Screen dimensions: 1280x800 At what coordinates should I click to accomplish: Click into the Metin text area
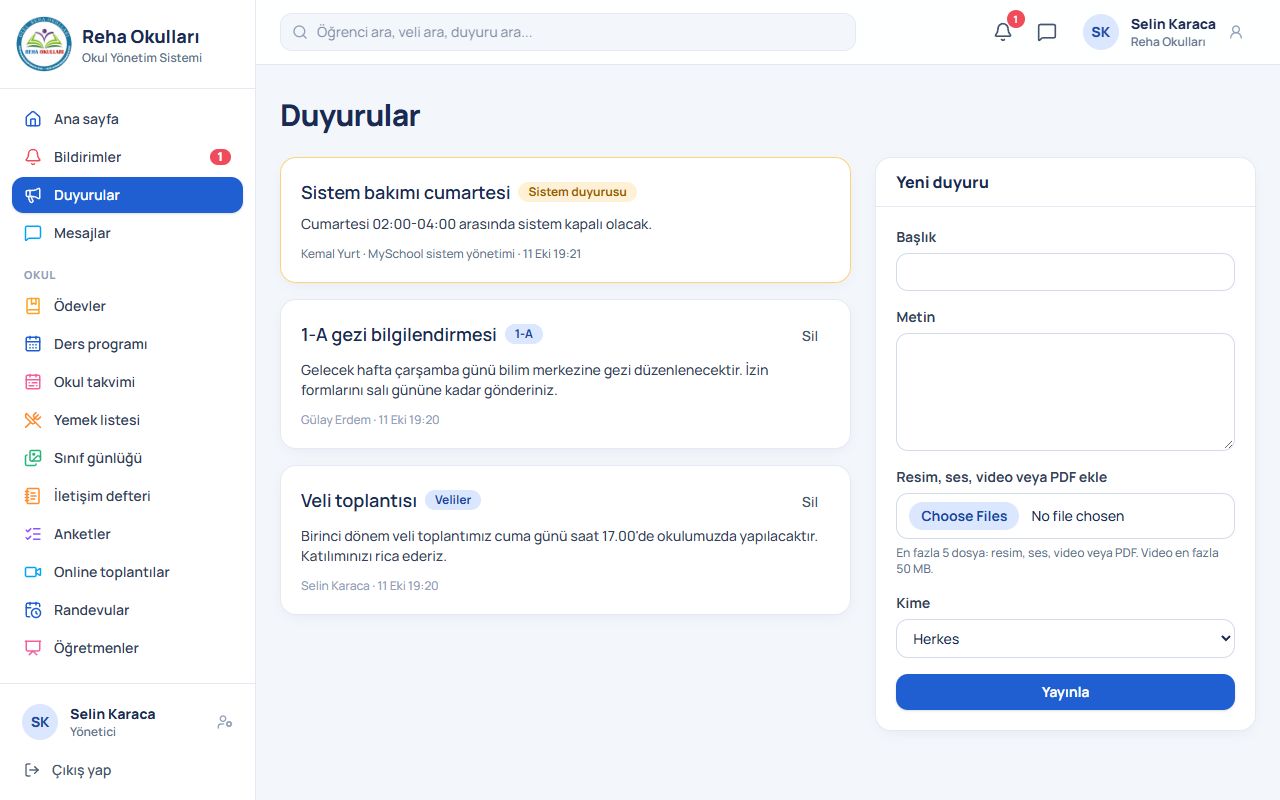click(x=1065, y=392)
